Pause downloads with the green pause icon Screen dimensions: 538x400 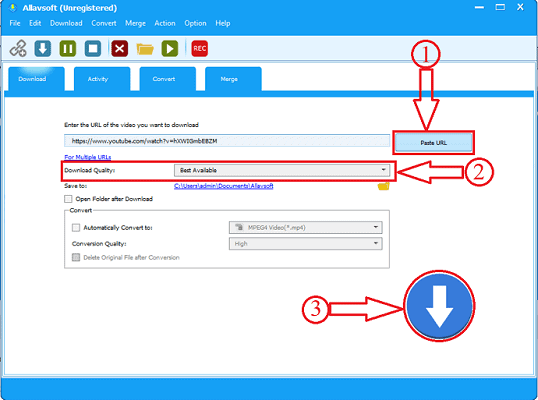click(68, 48)
